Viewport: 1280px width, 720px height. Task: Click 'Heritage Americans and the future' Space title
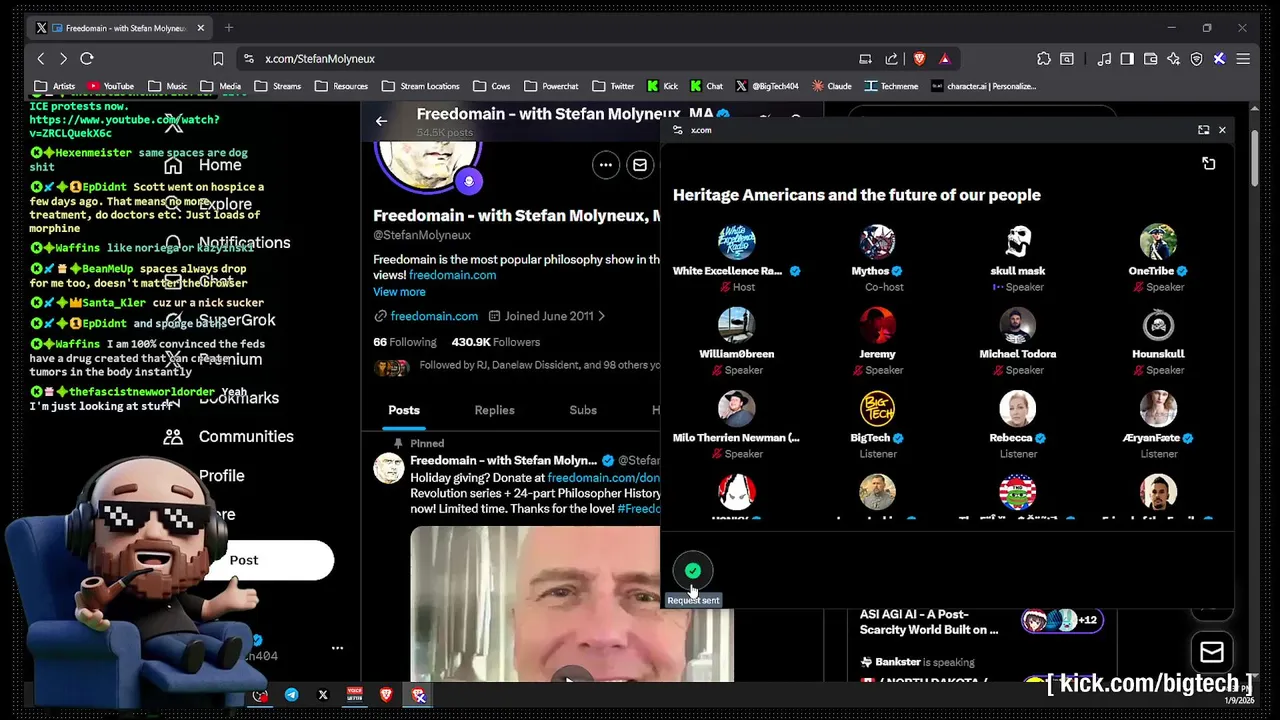coord(857,195)
